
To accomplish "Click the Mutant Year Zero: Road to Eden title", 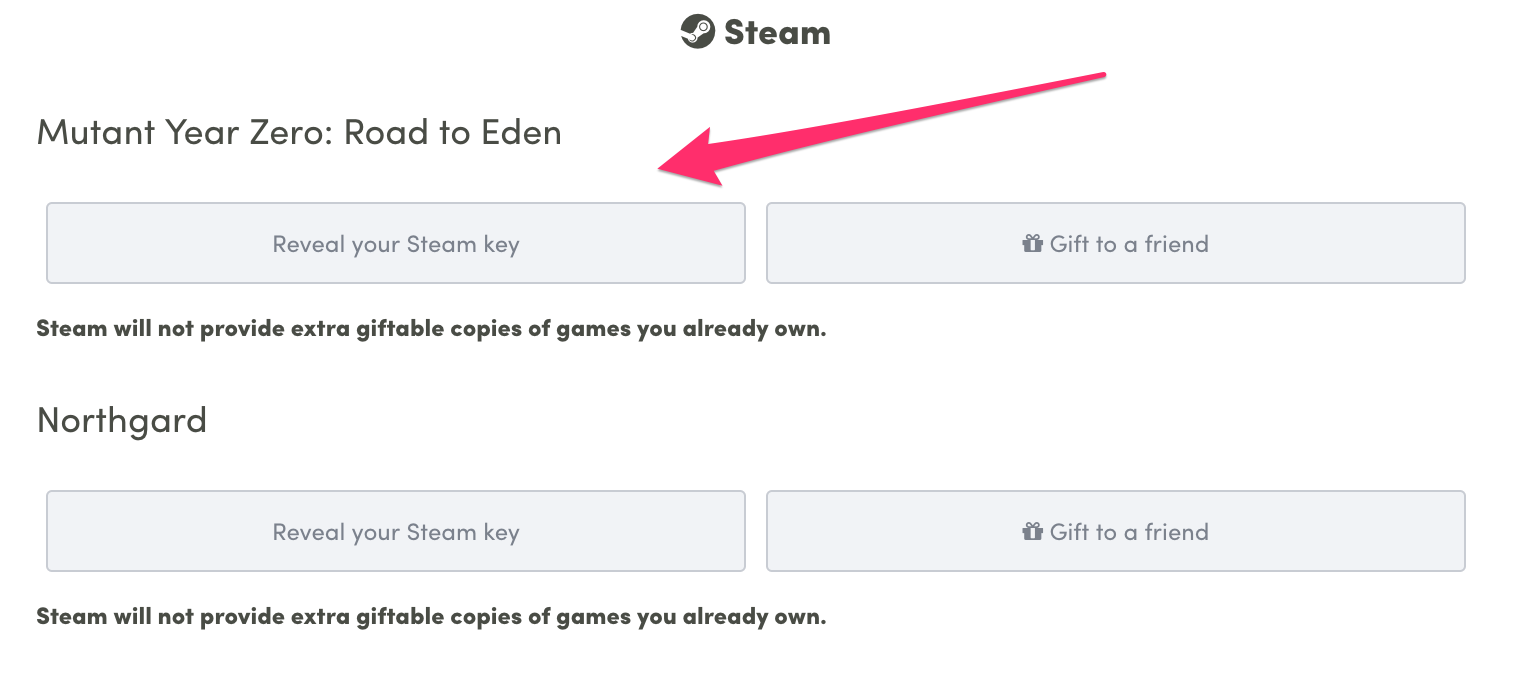I will 299,132.
